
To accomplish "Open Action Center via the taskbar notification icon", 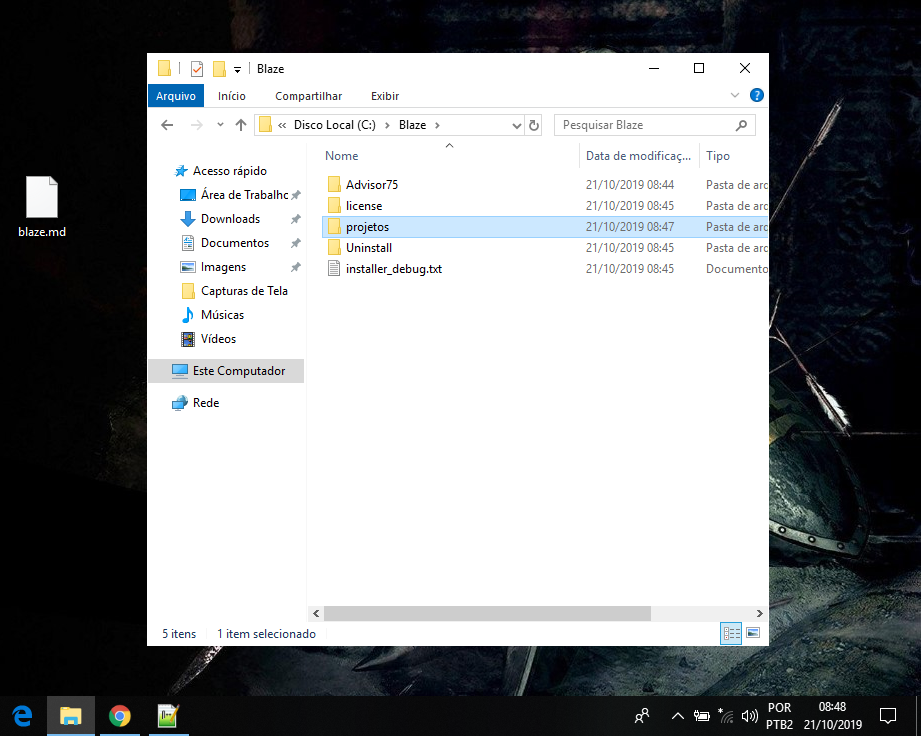I will pos(887,715).
